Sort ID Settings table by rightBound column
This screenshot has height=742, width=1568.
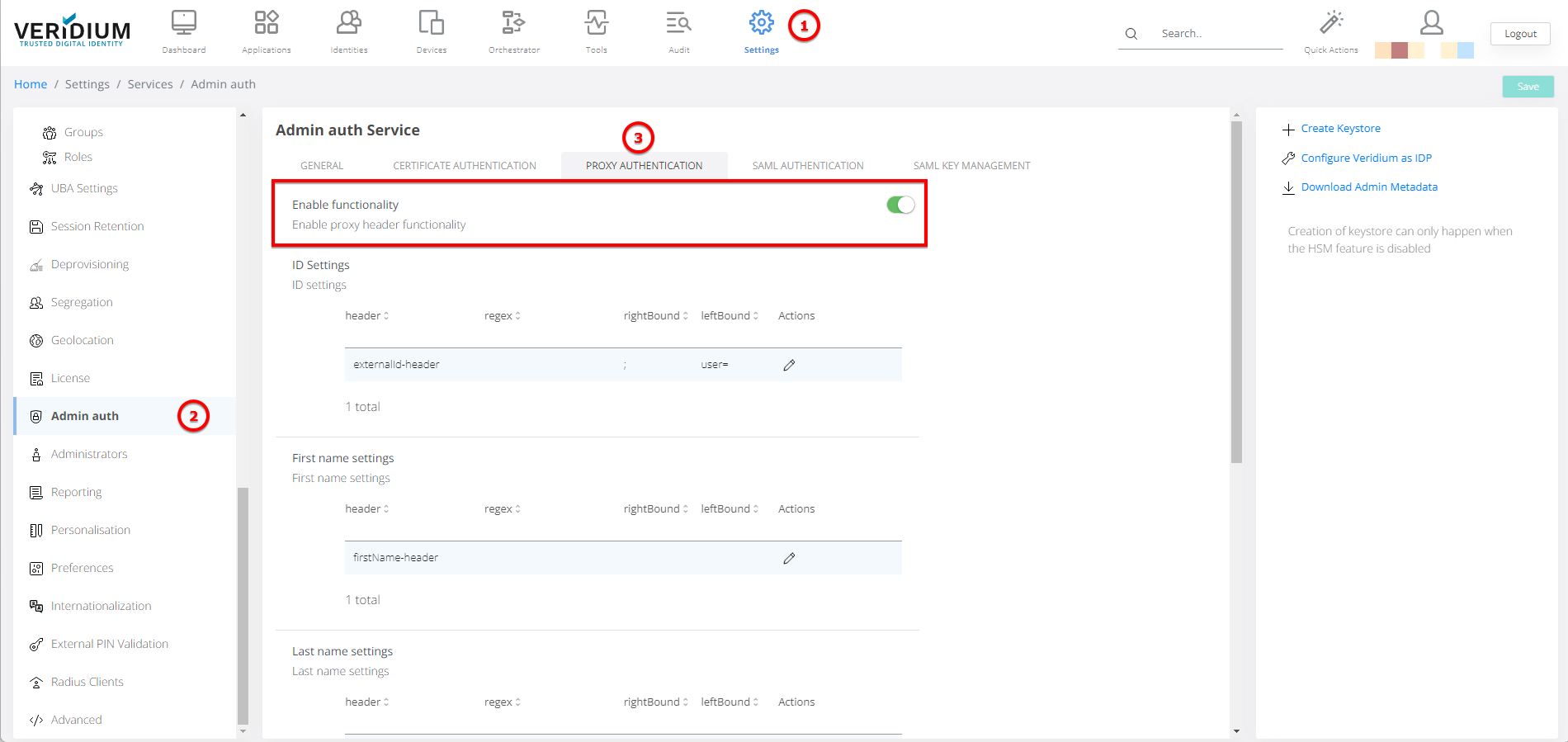point(655,316)
